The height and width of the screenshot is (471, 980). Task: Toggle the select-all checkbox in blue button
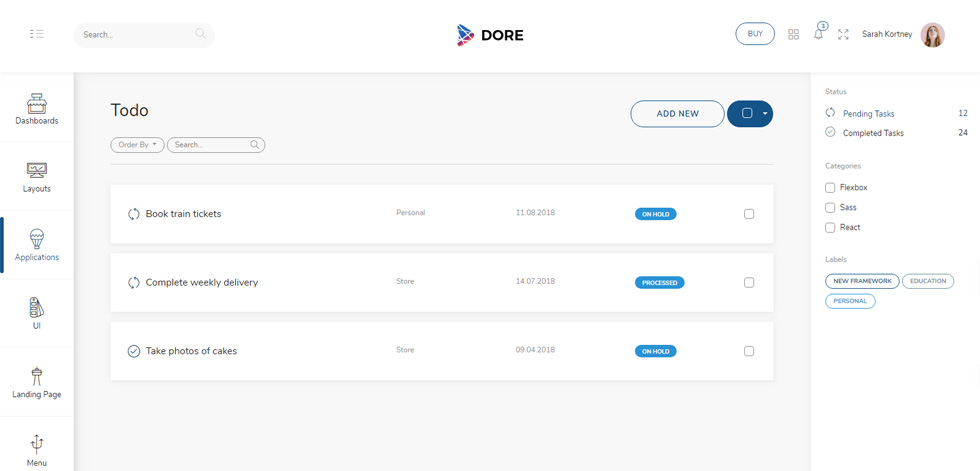coord(747,114)
